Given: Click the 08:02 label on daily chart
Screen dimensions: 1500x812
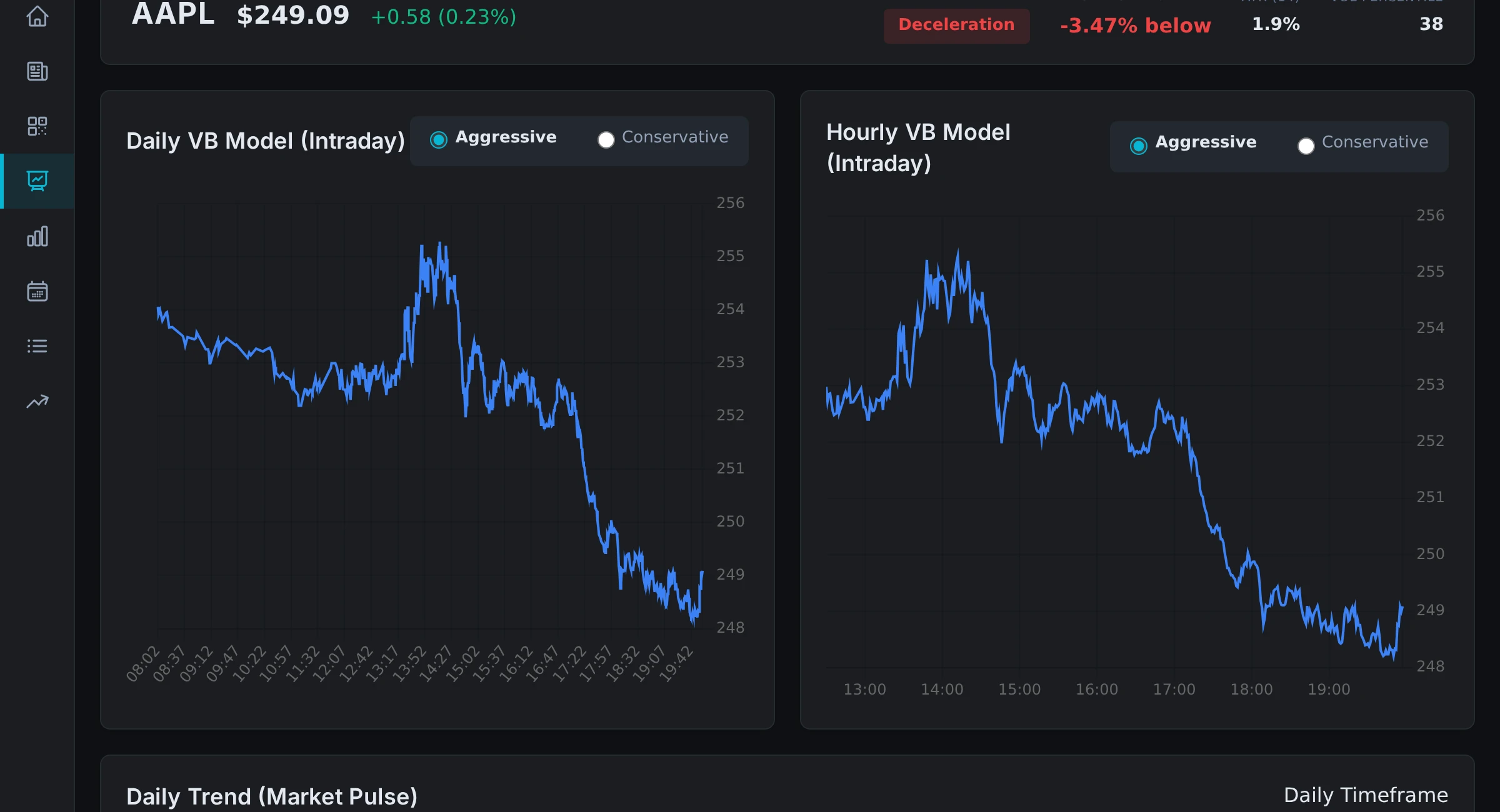Looking at the screenshot, I should (x=143, y=664).
